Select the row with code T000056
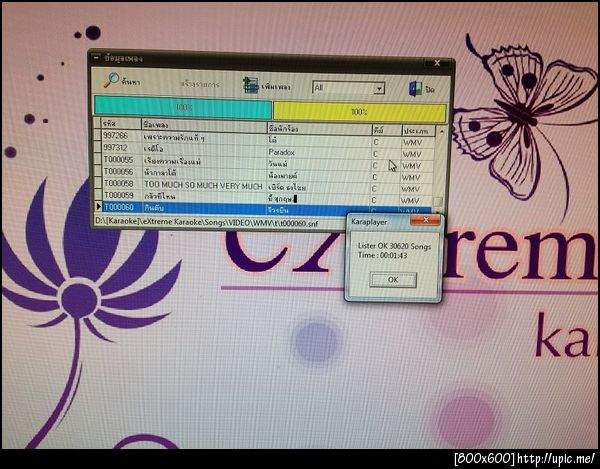 (268, 174)
